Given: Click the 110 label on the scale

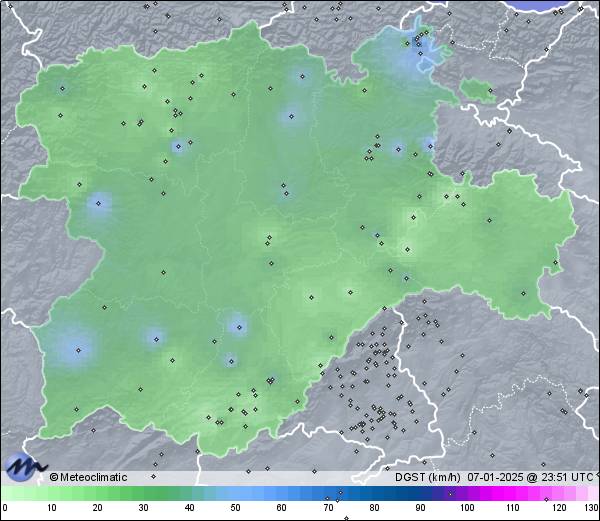Looking at the screenshot, I should [x=513, y=508].
